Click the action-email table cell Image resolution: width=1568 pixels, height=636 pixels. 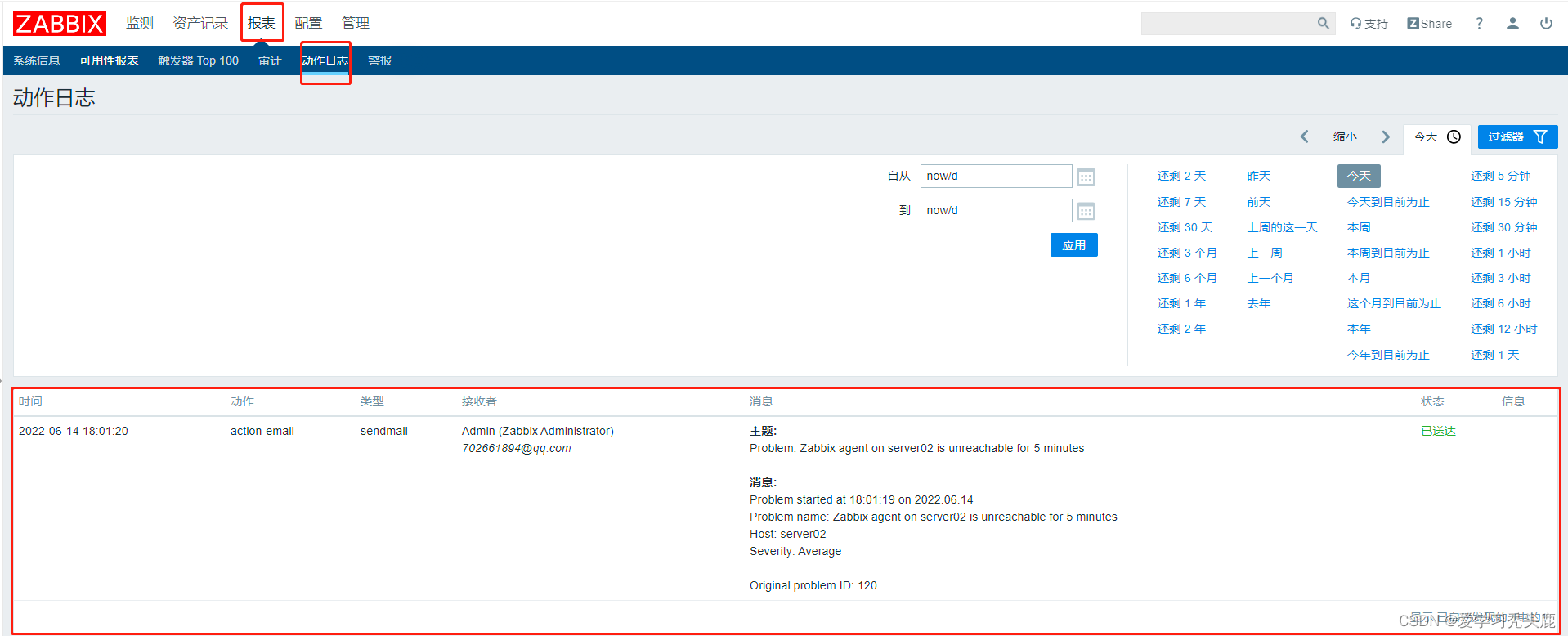[x=262, y=431]
